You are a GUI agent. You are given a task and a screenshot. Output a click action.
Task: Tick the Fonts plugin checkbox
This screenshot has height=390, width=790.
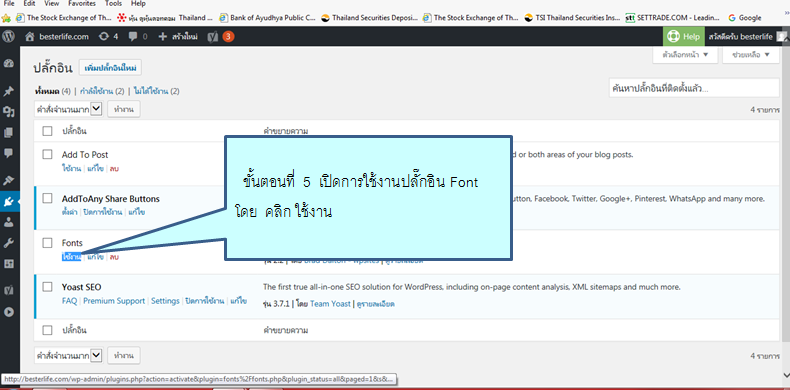point(47,243)
